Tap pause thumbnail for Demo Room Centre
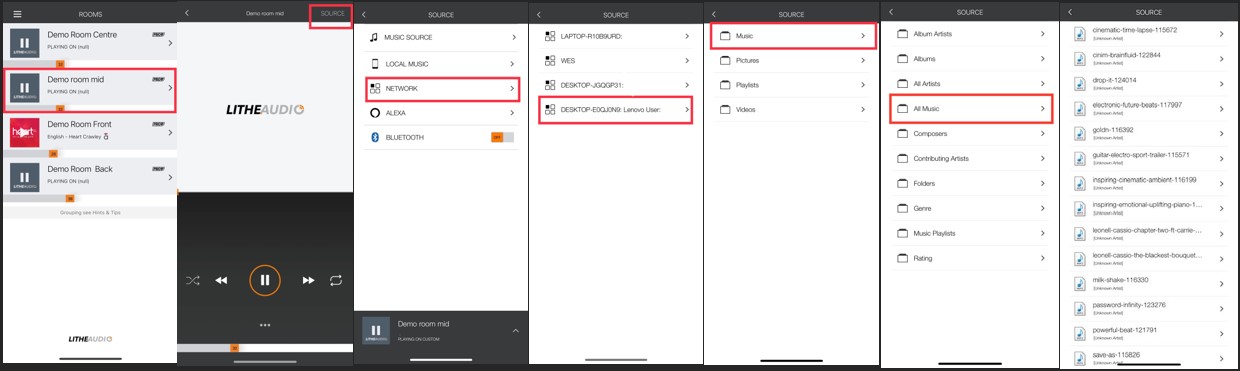The image size is (1240, 371). [x=24, y=44]
